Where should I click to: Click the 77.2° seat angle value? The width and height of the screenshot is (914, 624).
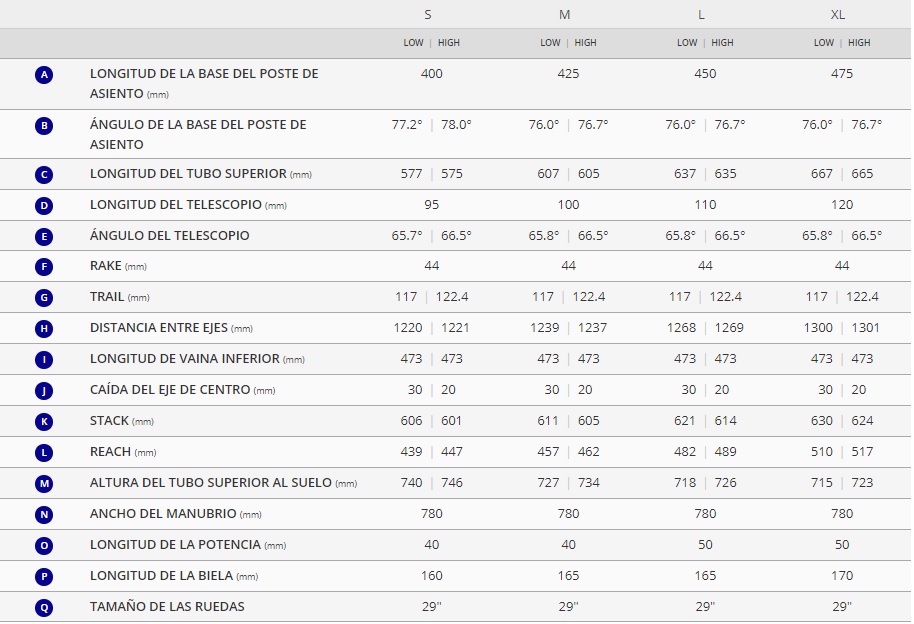point(407,124)
